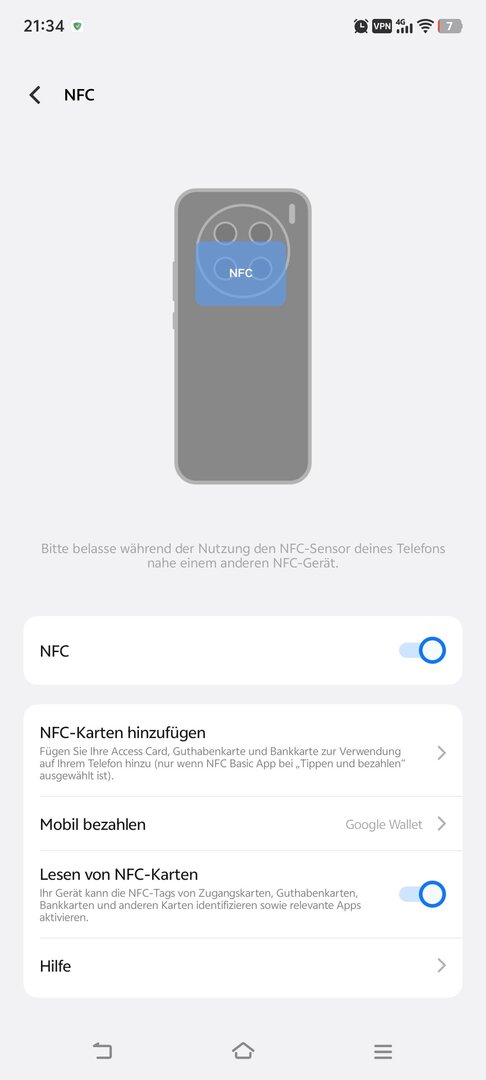Tap the 4G mobile signal icon
Image resolution: width=486 pixels, height=1080 pixels.
tap(405, 26)
